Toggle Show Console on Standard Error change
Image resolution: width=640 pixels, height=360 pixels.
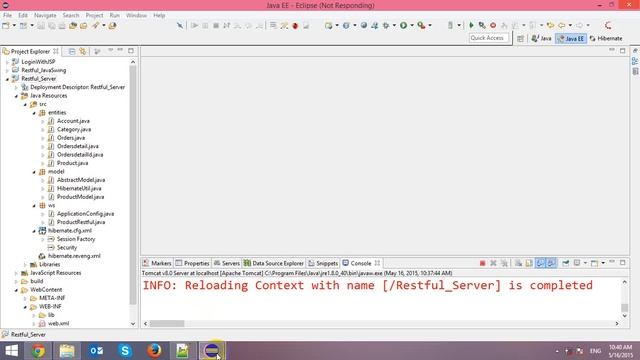pyautogui.click(x=551, y=263)
